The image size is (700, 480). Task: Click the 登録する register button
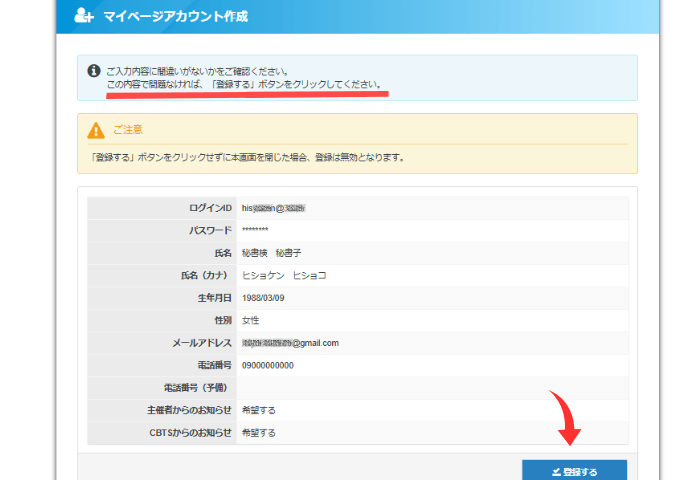pyautogui.click(x=574, y=471)
